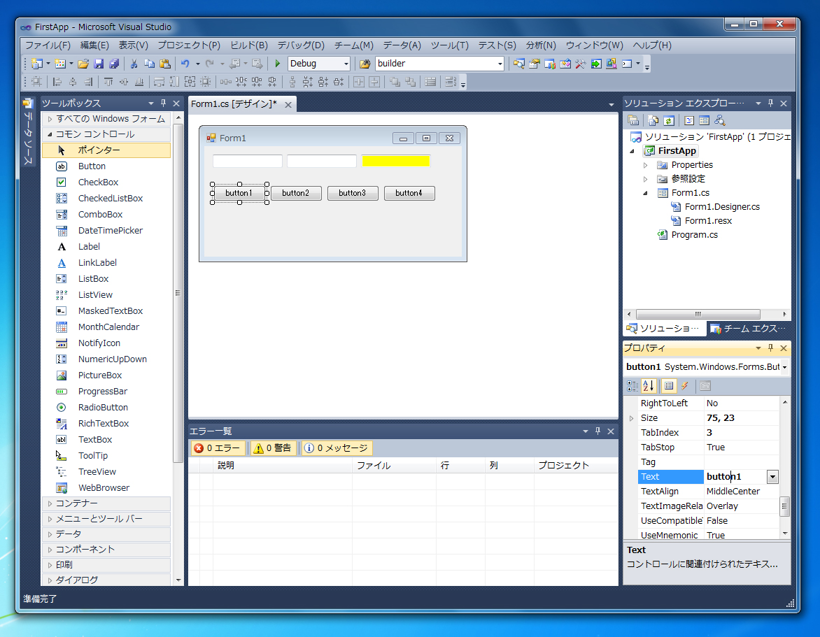Collapse the Form1.cs node in Solution Explorer

click(645, 192)
